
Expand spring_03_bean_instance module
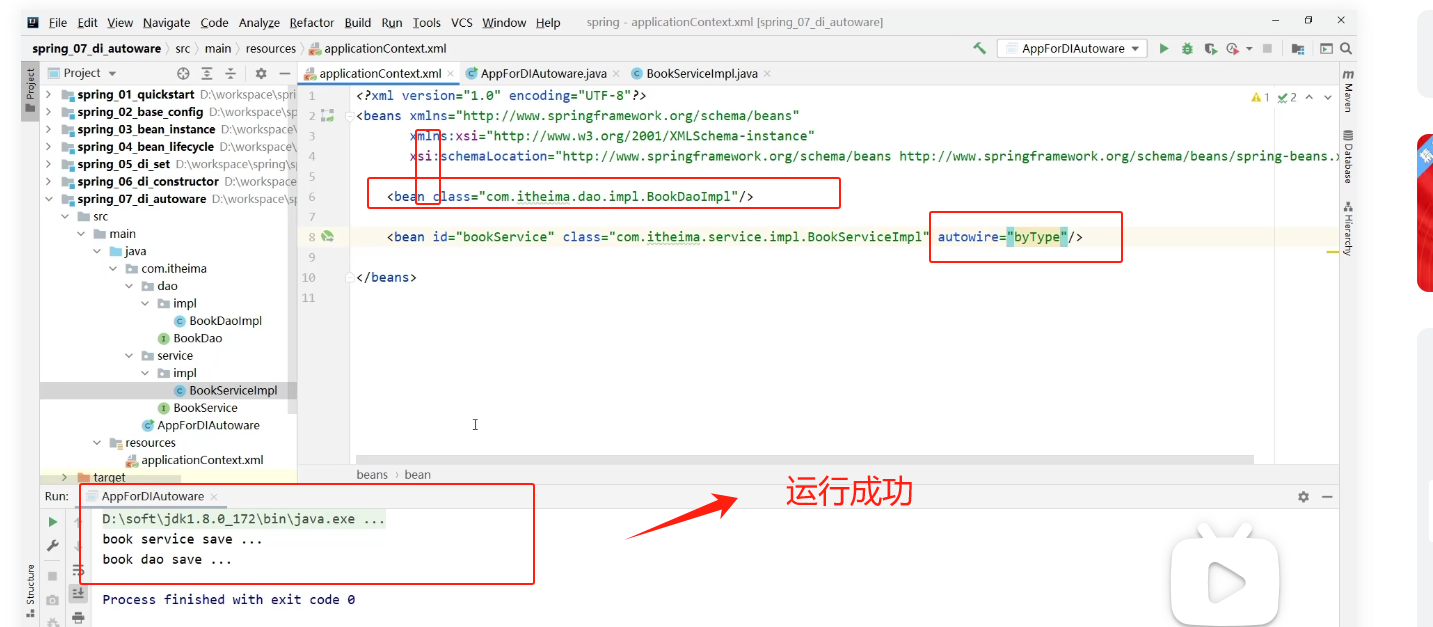[x=49, y=129]
